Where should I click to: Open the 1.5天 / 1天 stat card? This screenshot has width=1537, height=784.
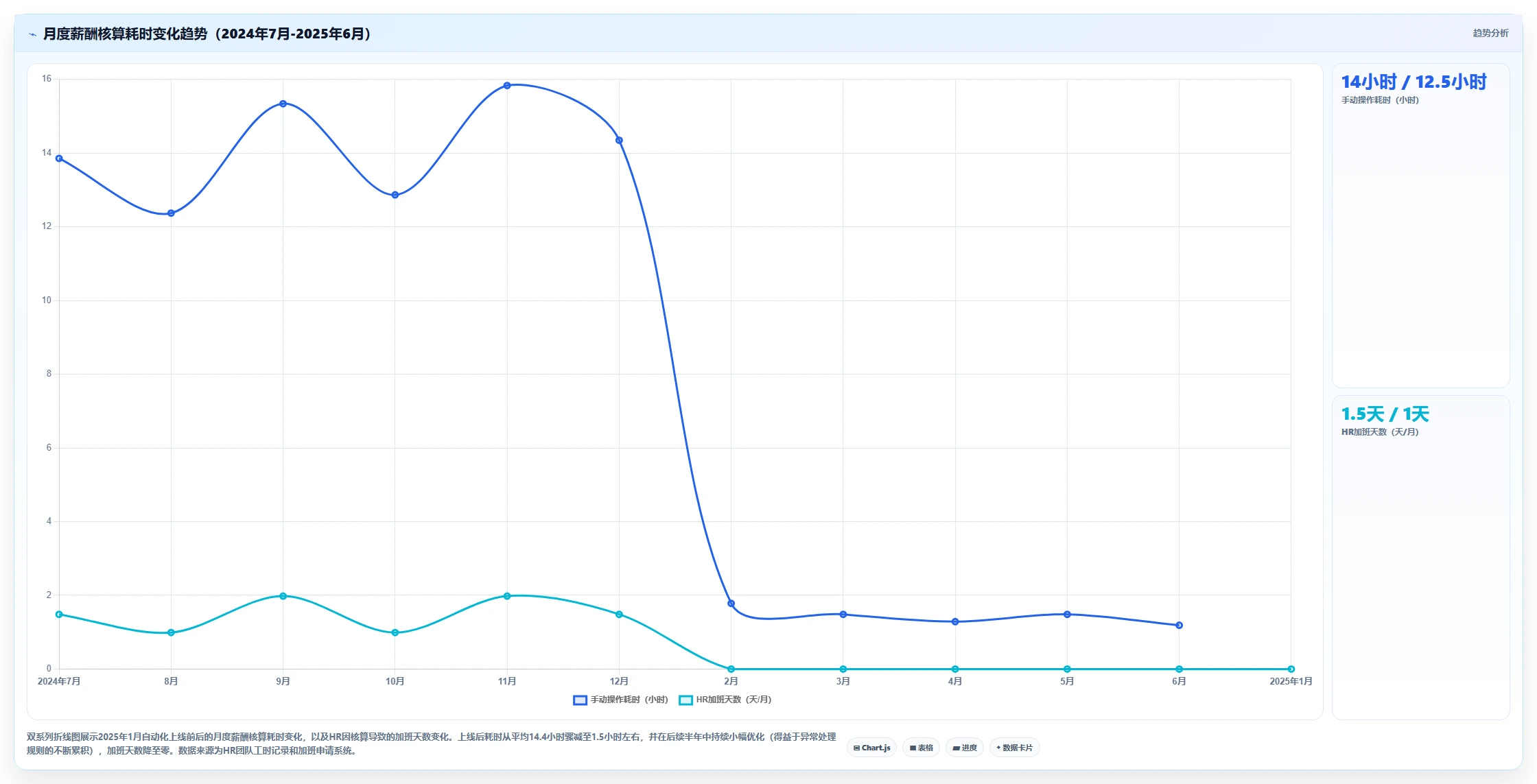coord(1420,558)
